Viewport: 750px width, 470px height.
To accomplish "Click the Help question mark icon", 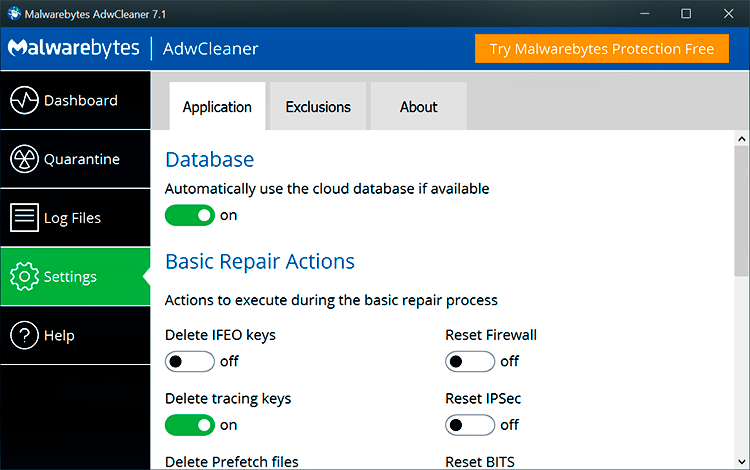I will (x=24, y=335).
